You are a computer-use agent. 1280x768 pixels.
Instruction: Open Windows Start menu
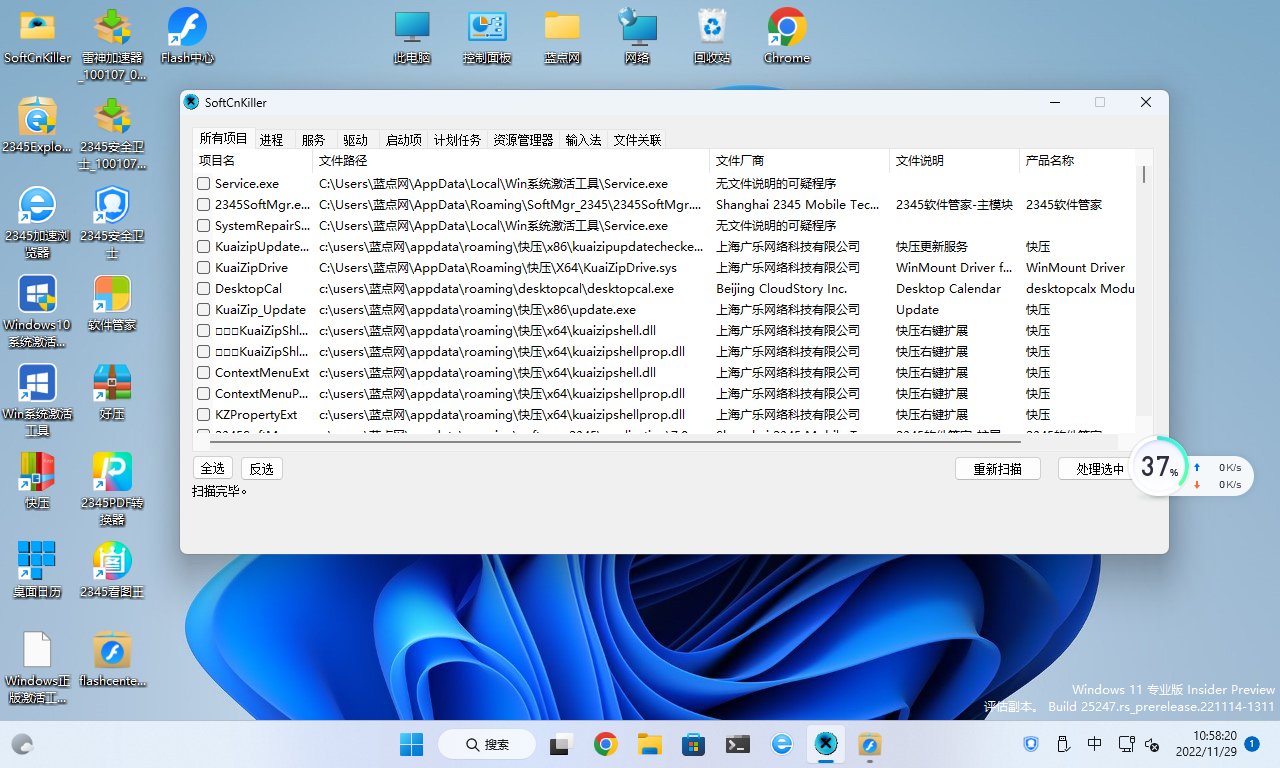pos(412,744)
